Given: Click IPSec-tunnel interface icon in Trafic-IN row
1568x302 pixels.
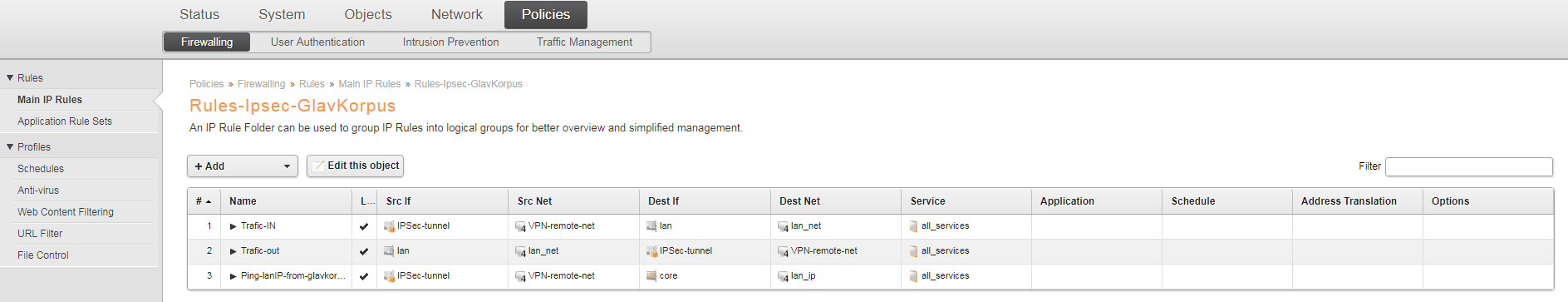Looking at the screenshot, I should tap(389, 226).
